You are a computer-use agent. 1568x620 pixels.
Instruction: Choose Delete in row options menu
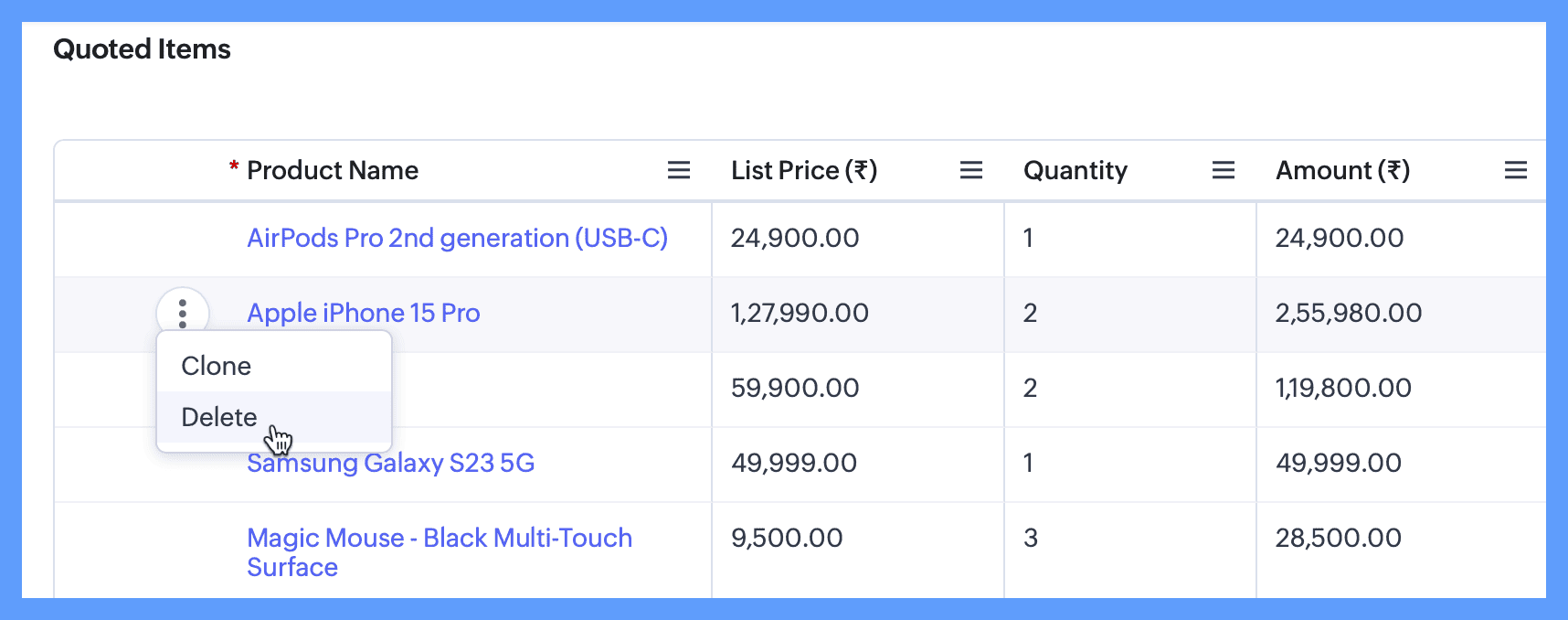coord(219,417)
